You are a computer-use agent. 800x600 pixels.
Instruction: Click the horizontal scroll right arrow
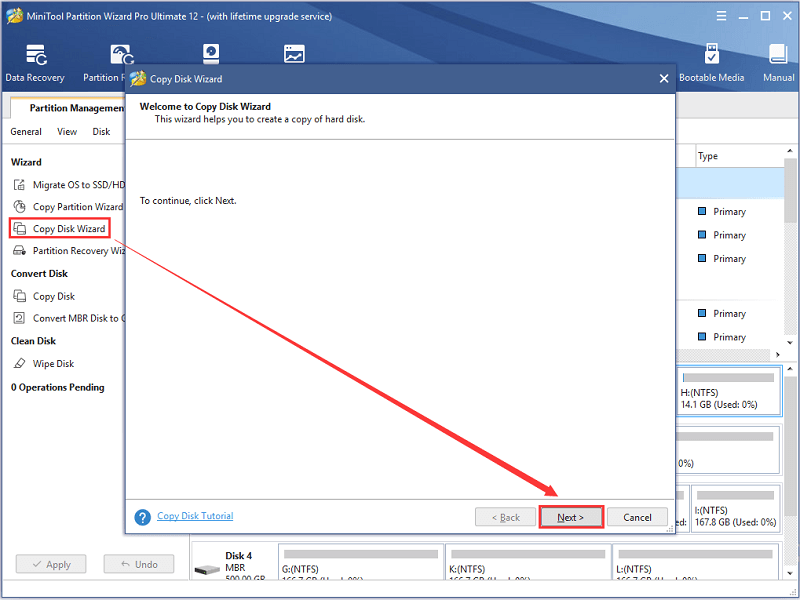point(778,355)
